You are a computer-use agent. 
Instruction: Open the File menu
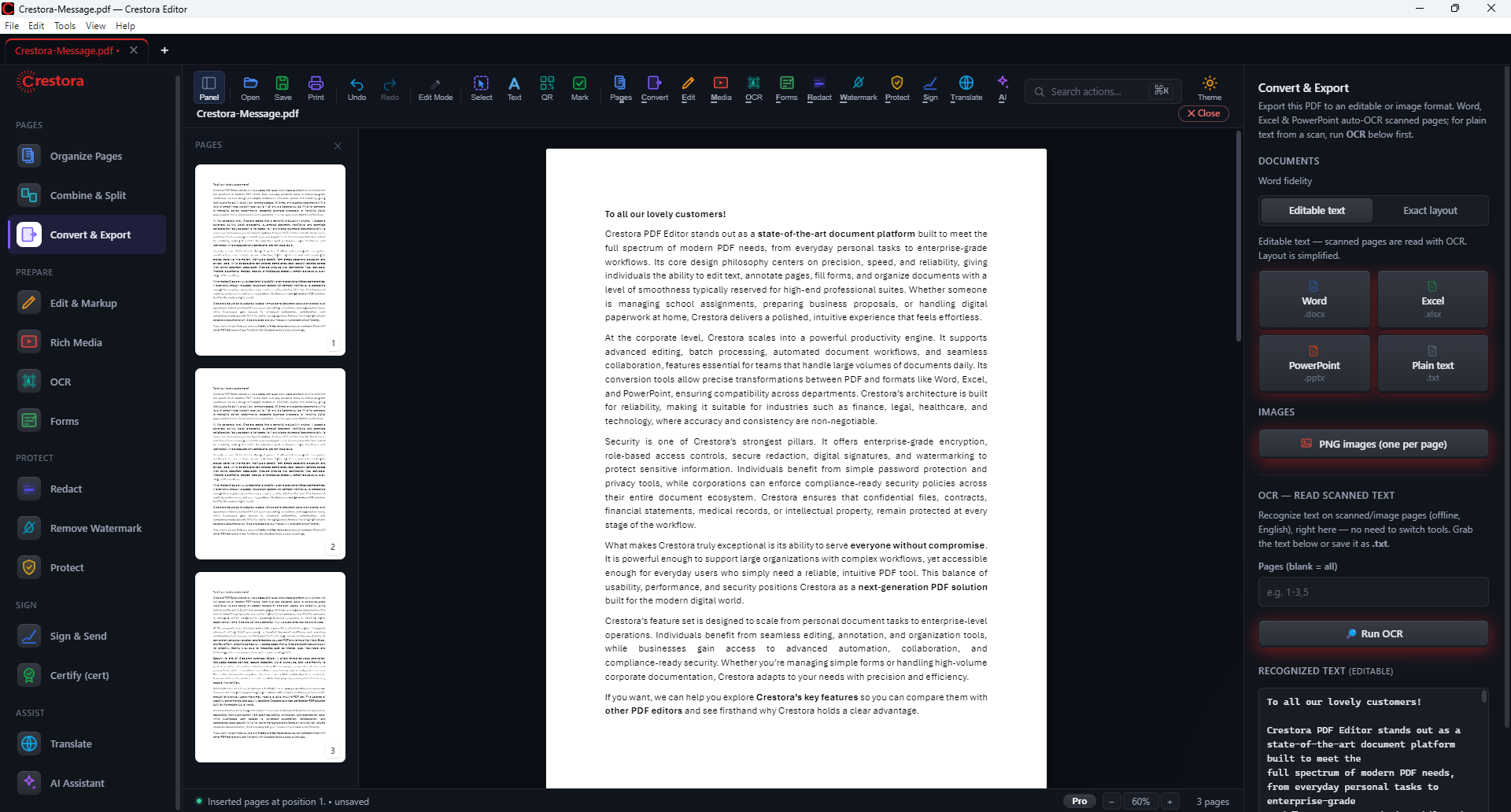(x=12, y=26)
